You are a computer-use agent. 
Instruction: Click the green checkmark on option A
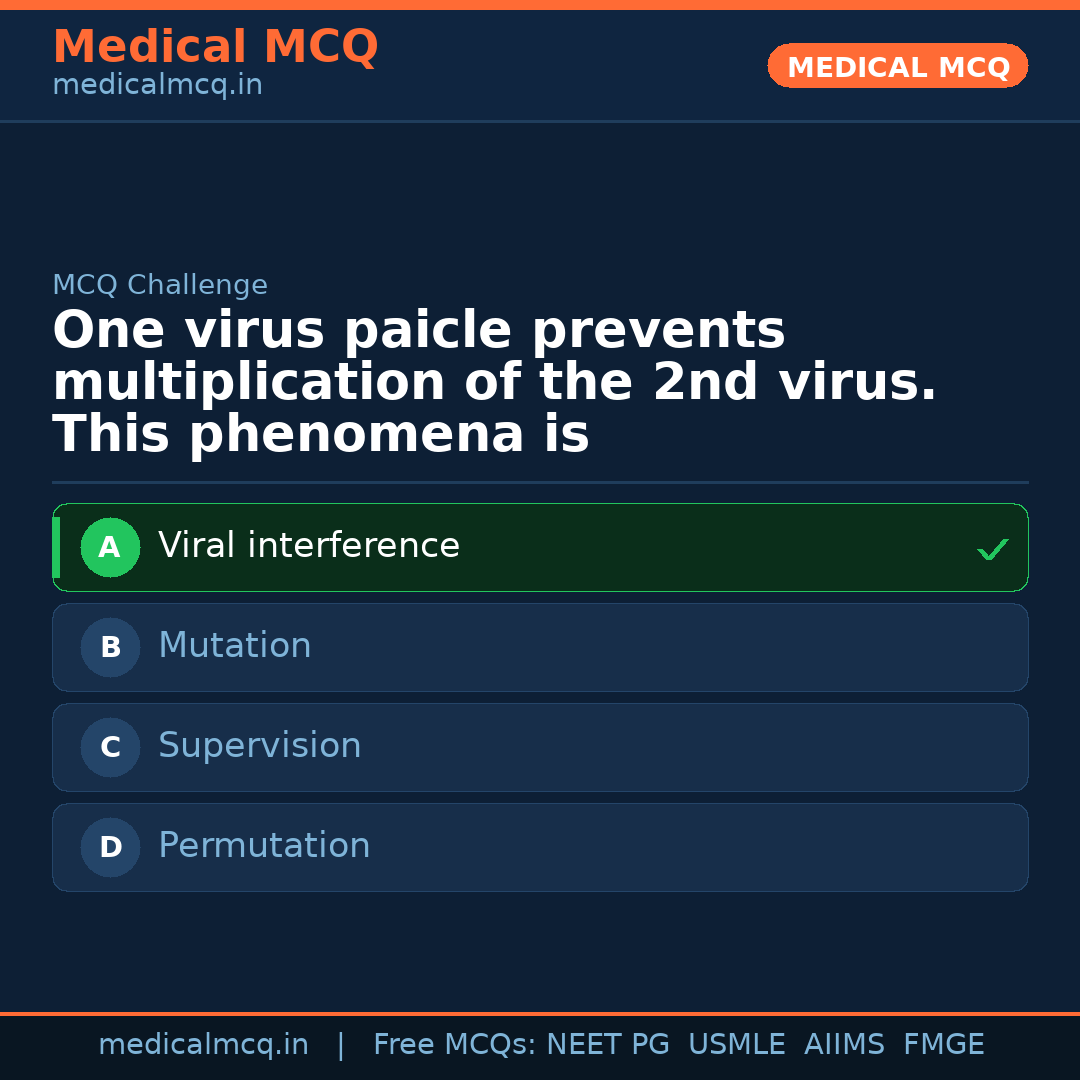(x=992, y=549)
